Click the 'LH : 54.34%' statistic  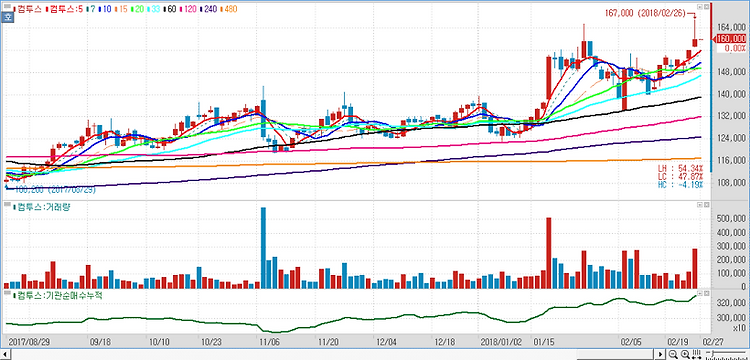point(680,168)
